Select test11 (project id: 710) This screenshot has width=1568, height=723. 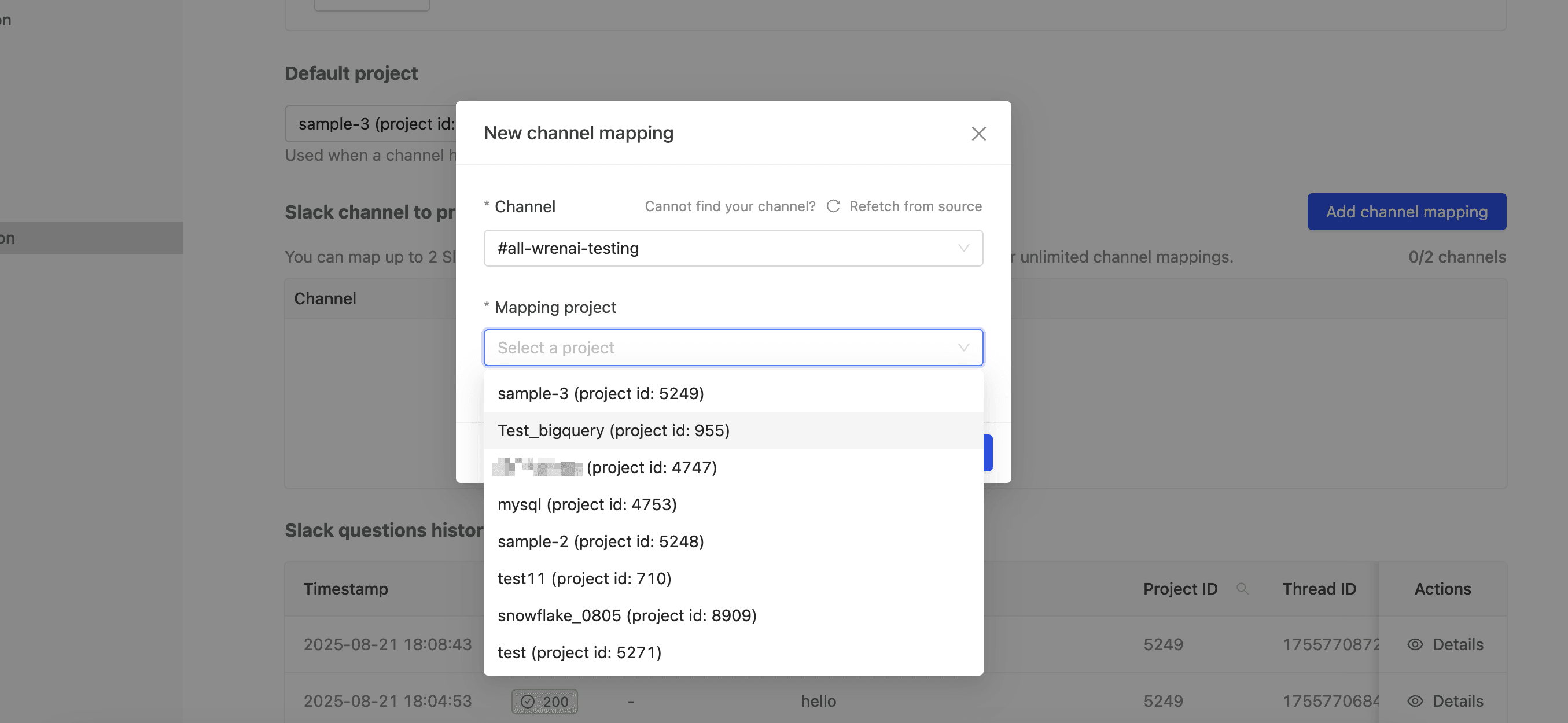pyautogui.click(x=584, y=578)
